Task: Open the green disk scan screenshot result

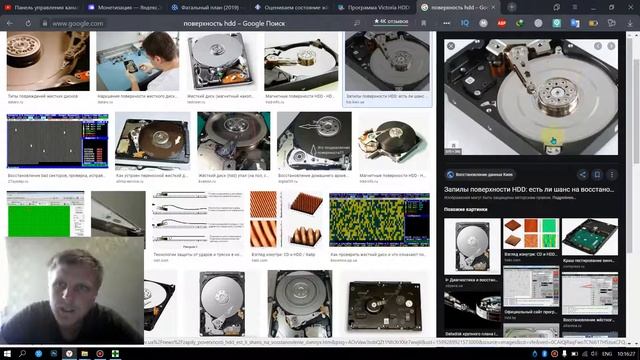Action: pos(46,214)
